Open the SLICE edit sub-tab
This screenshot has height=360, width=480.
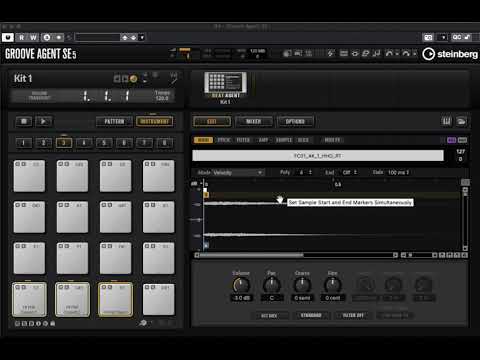point(303,140)
